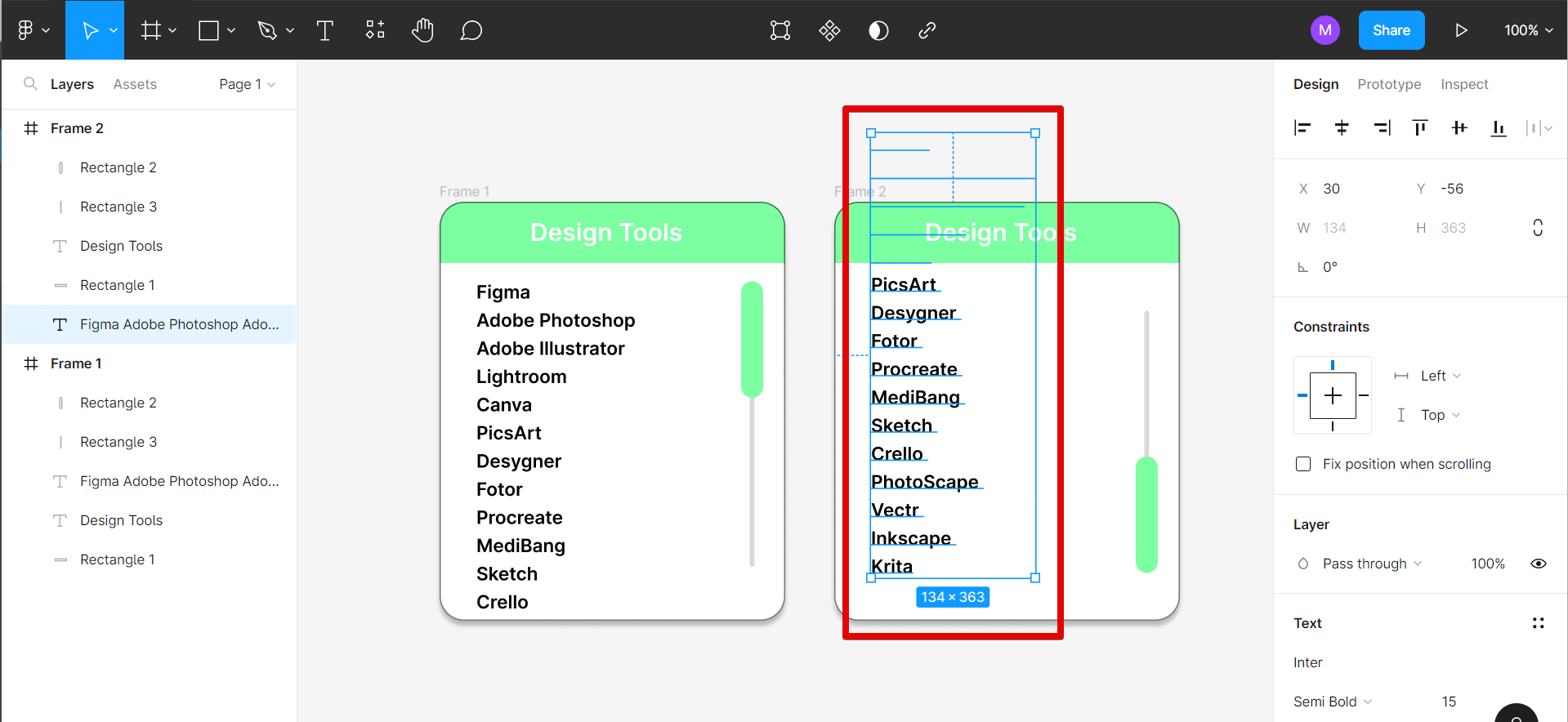Enable Fix position when scrolling checkbox
This screenshot has width=1568, height=722.
click(1303, 464)
